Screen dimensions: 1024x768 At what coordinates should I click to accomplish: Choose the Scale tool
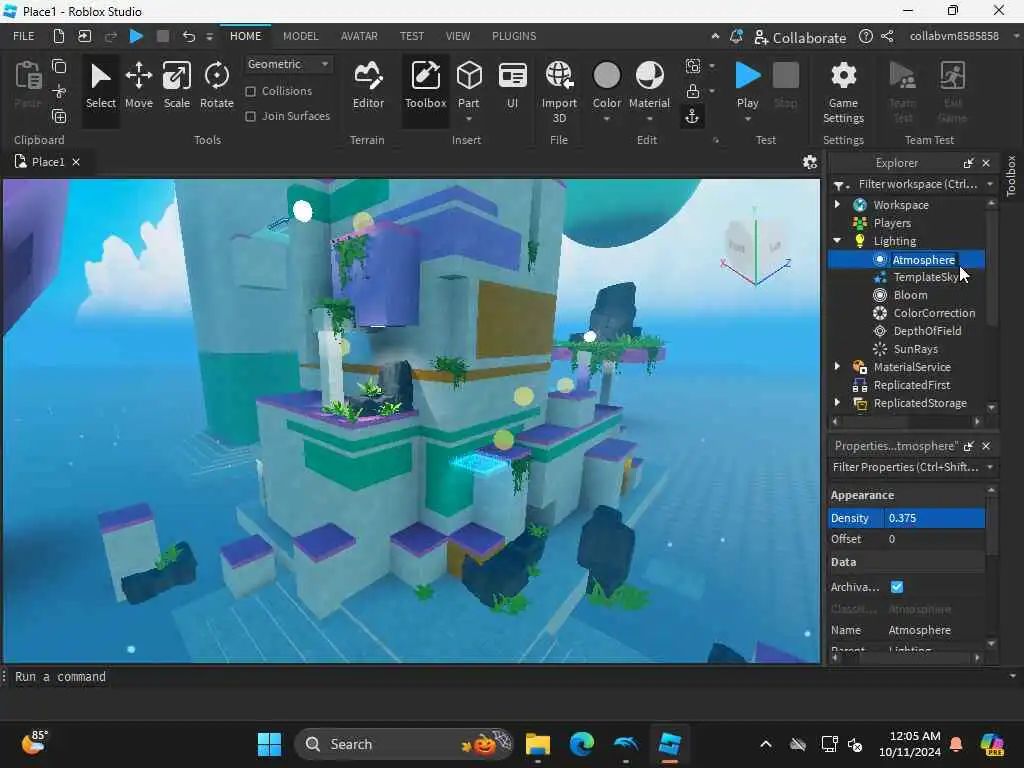[x=176, y=86]
